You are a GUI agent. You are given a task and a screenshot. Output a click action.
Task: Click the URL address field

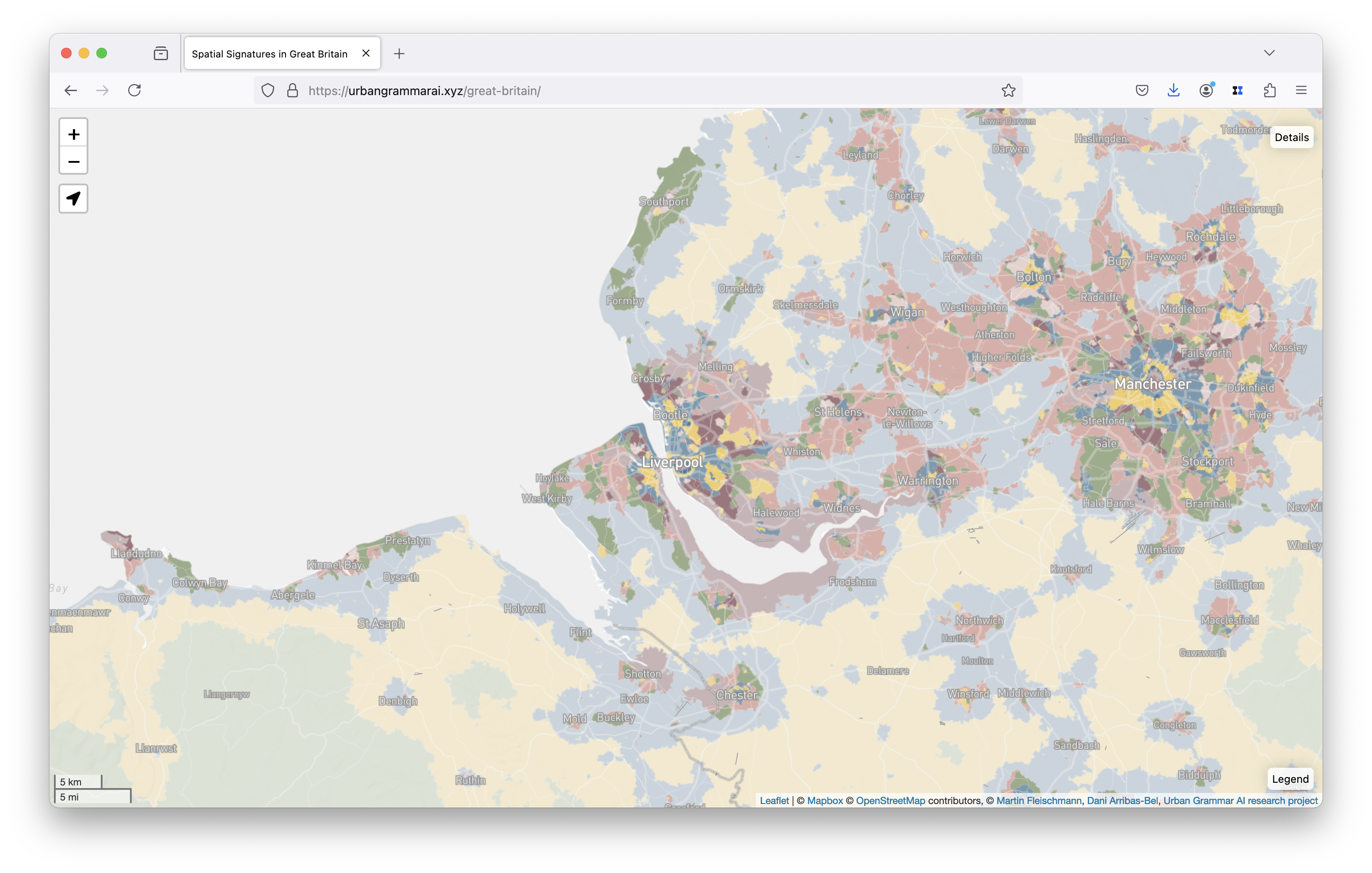[627, 91]
